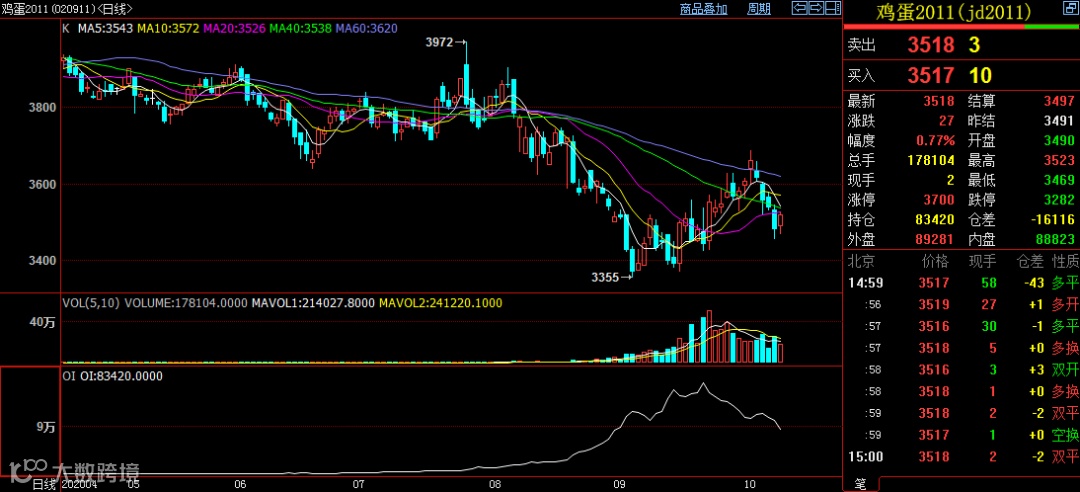
Task: Click the MAVOL2:241220.1000 label
Action: [441, 303]
